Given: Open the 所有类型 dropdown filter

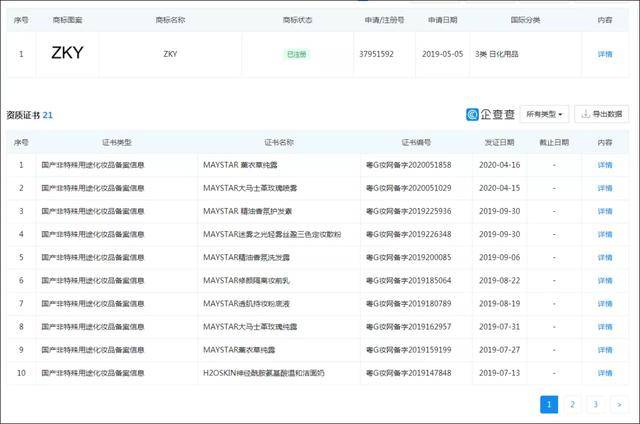Looking at the screenshot, I should [545, 114].
